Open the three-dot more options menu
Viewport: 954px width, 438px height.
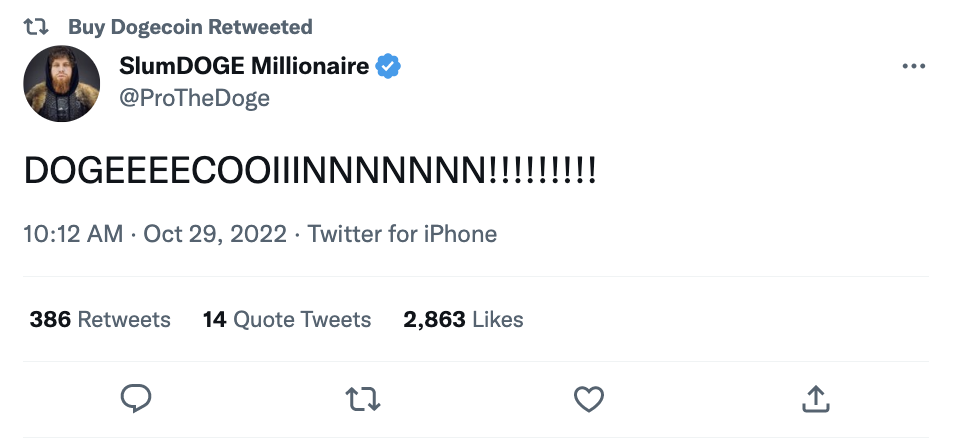pos(913,67)
